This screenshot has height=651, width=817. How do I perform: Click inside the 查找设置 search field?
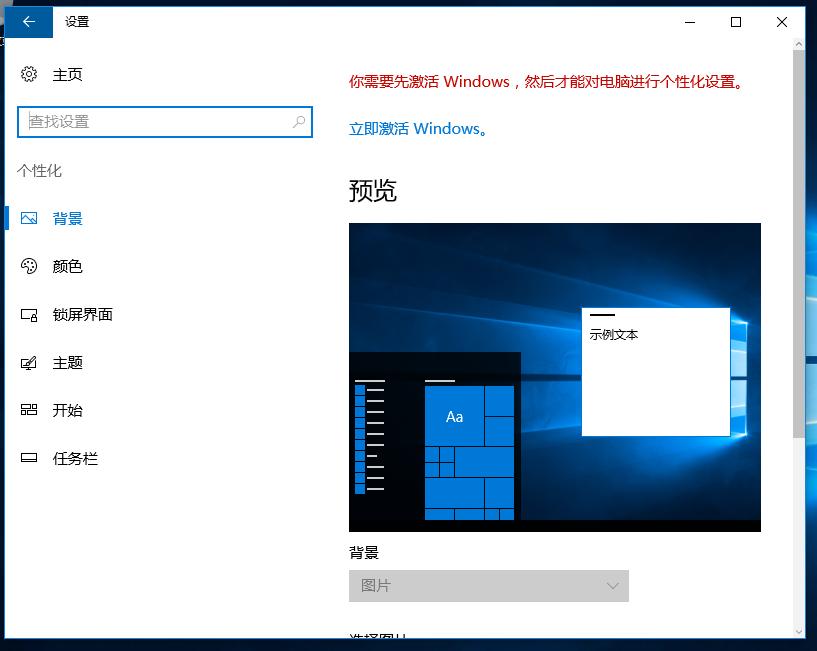pyautogui.click(x=150, y=121)
